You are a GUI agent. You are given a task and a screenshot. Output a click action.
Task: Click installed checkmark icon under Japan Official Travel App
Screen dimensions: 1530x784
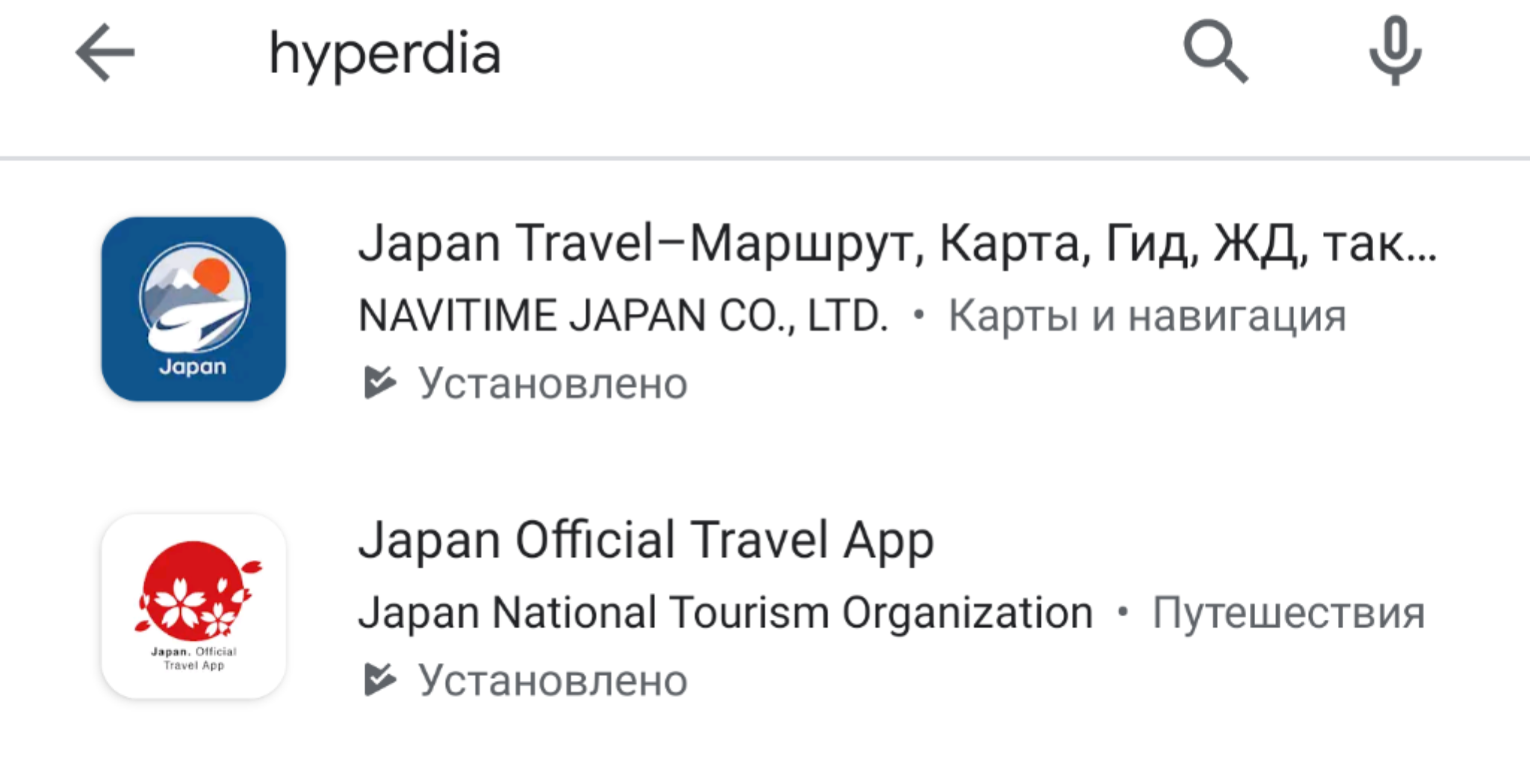(x=380, y=679)
